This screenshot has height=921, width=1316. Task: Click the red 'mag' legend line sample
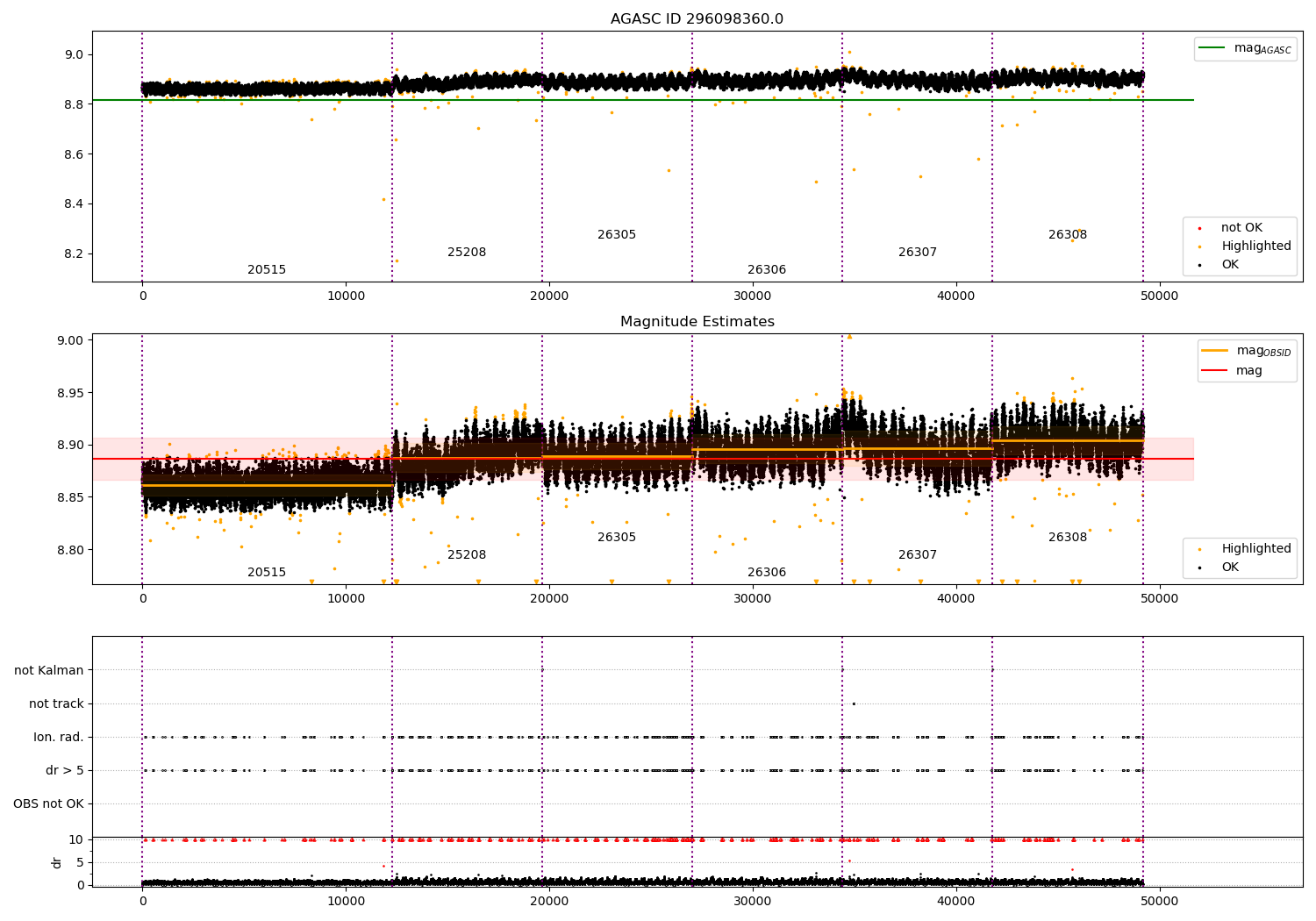pyautogui.click(x=1215, y=371)
